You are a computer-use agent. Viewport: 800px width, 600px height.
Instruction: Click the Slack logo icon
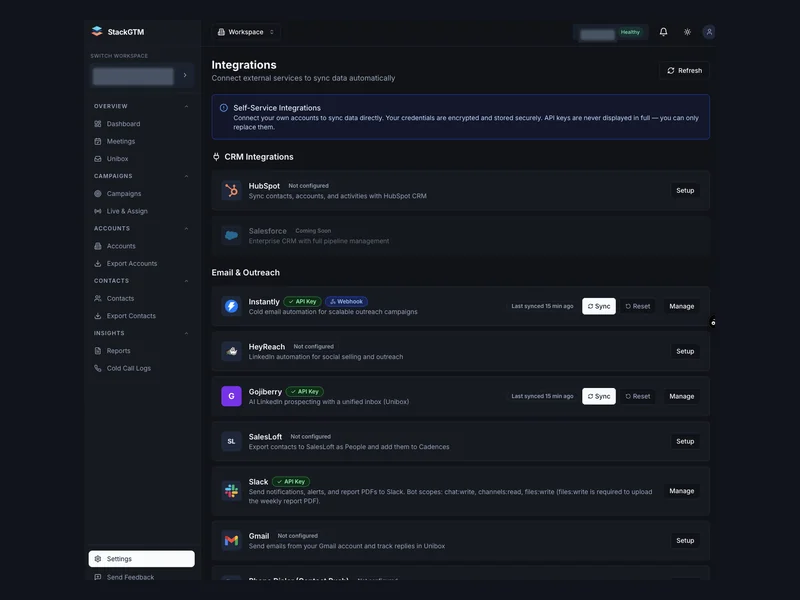232,491
